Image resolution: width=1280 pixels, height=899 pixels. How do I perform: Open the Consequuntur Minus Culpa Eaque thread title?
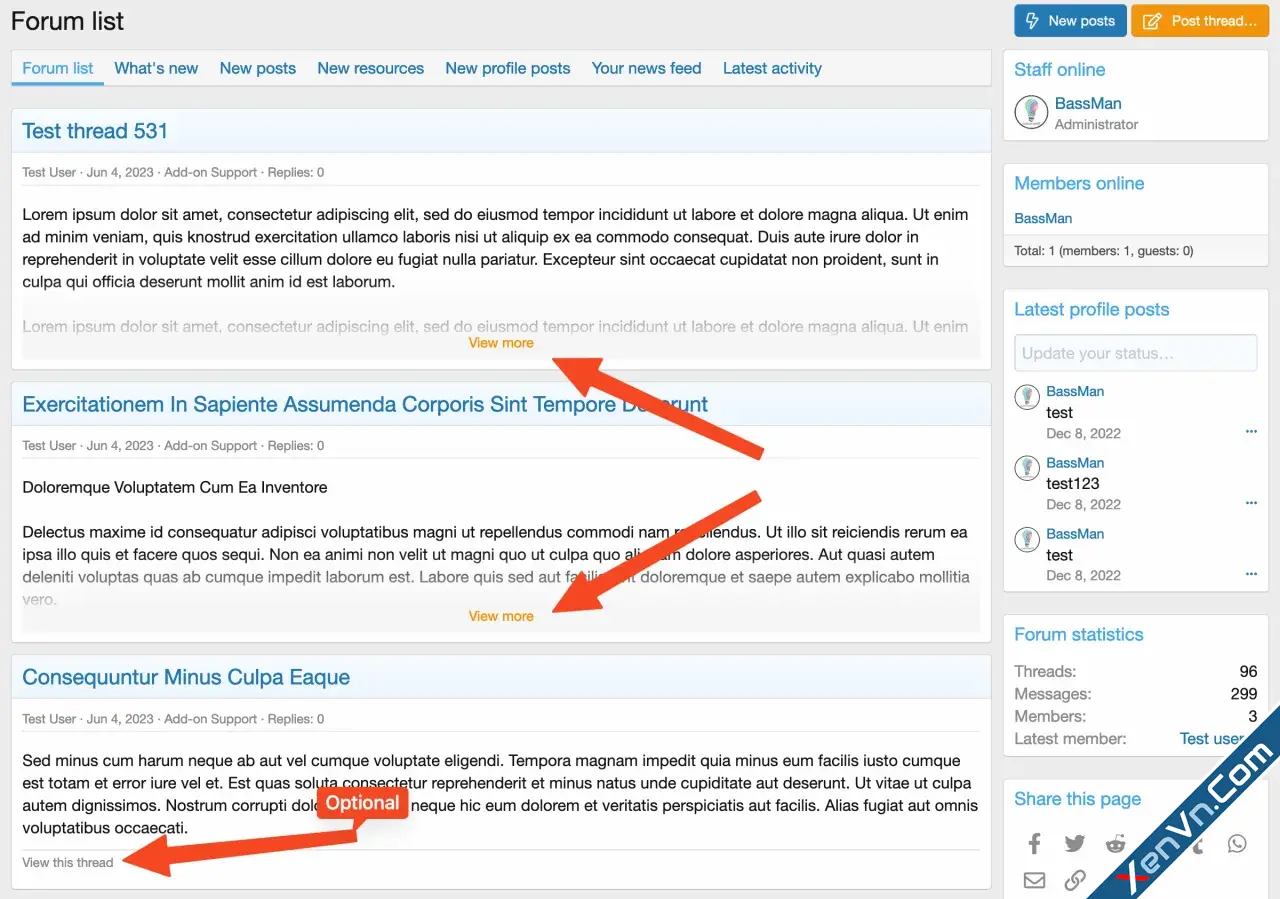(186, 677)
